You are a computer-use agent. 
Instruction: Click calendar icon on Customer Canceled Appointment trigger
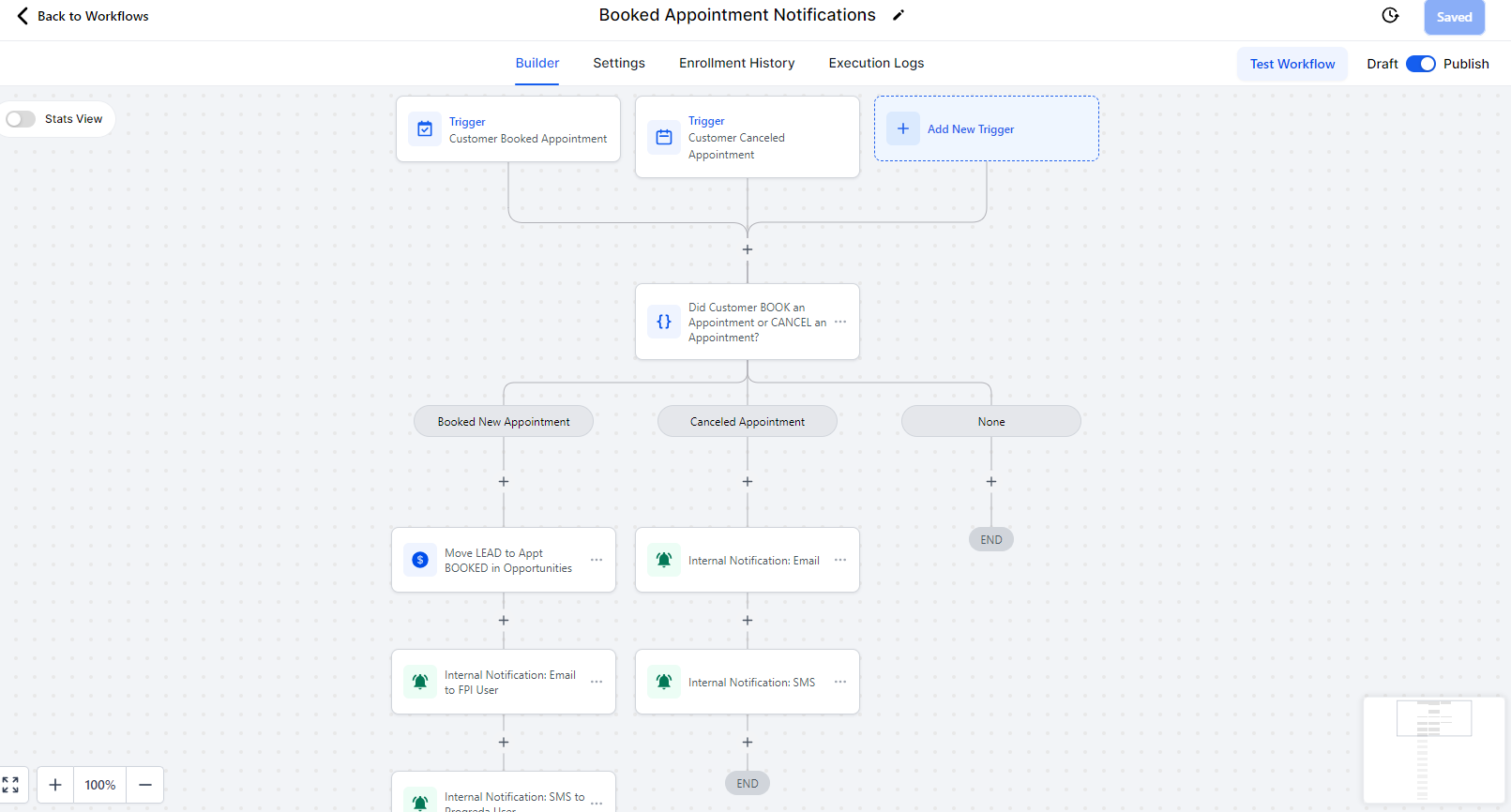click(x=664, y=137)
